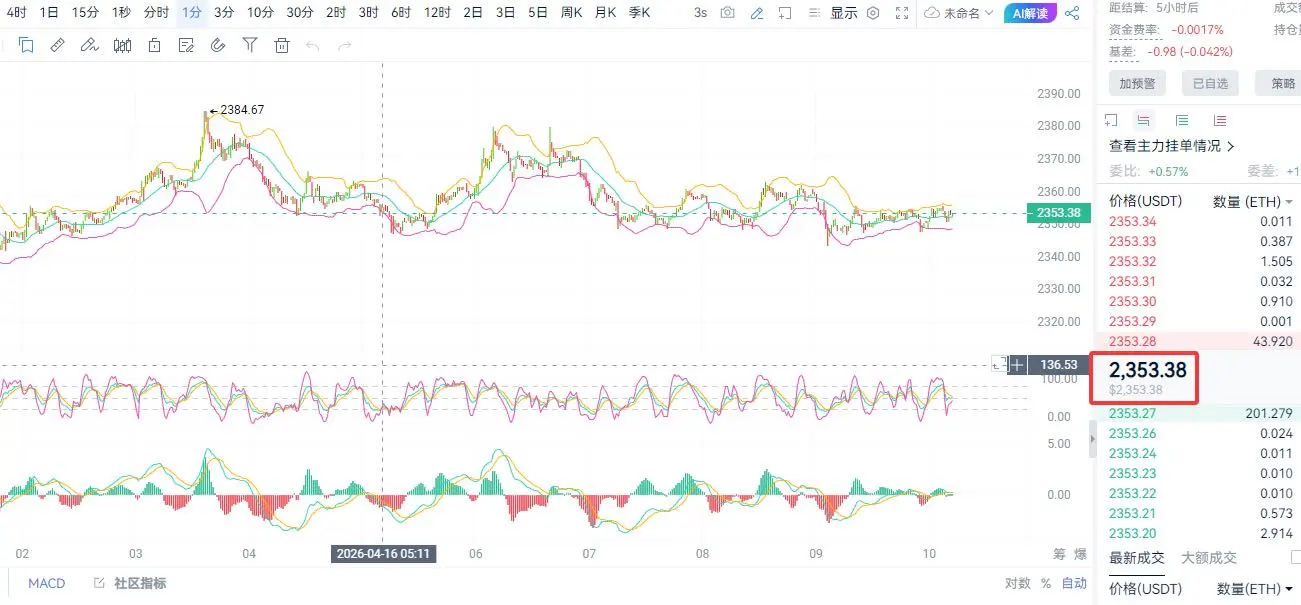Switch to 15分 timeframe
The width and height of the screenshot is (1301, 605).
click(85, 13)
